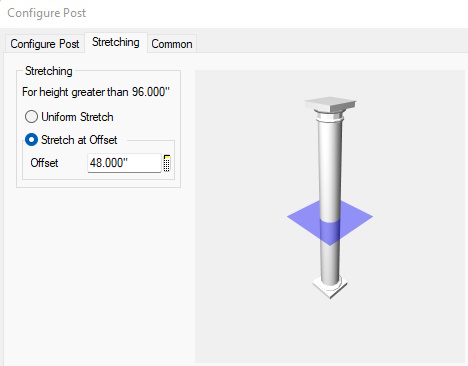The image size is (468, 366).
Task: Click the Offset label text
Action: coord(44,163)
